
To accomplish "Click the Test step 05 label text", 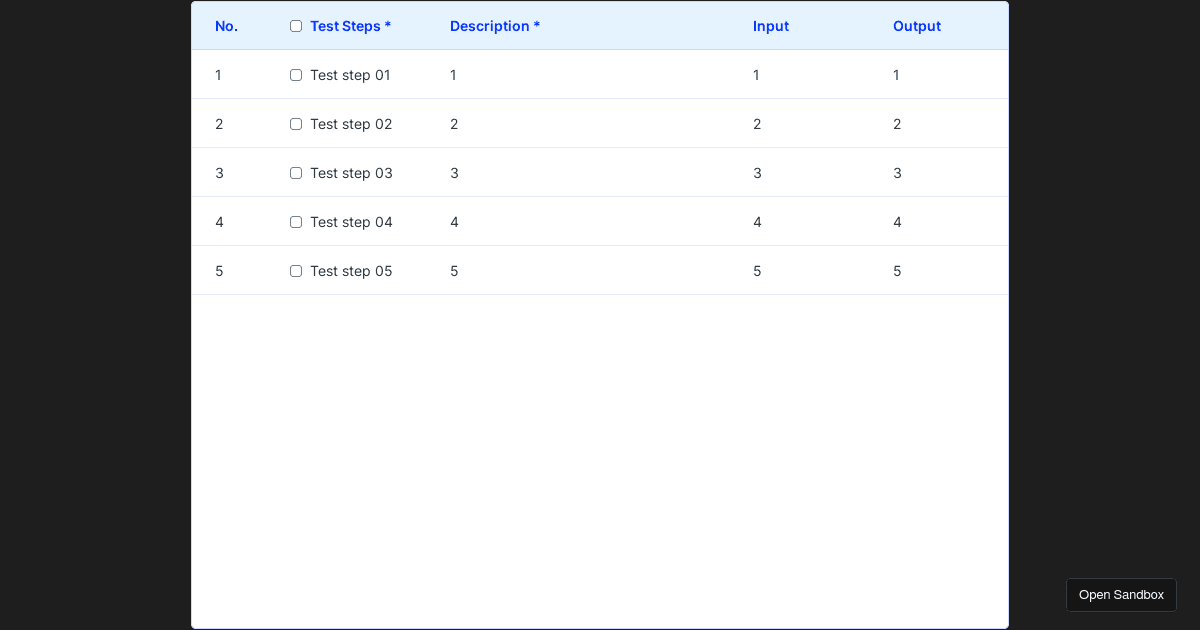I will (351, 271).
